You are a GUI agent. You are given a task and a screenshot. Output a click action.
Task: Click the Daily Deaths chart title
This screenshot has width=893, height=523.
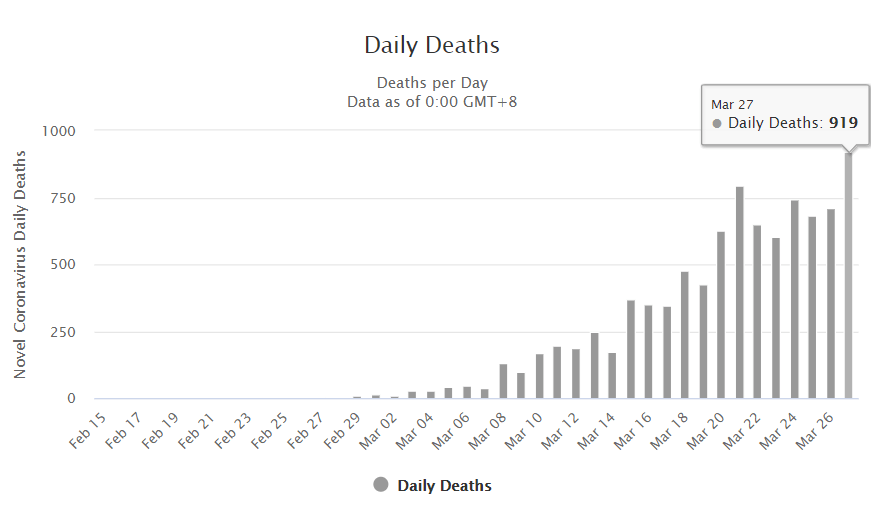[x=432, y=45]
